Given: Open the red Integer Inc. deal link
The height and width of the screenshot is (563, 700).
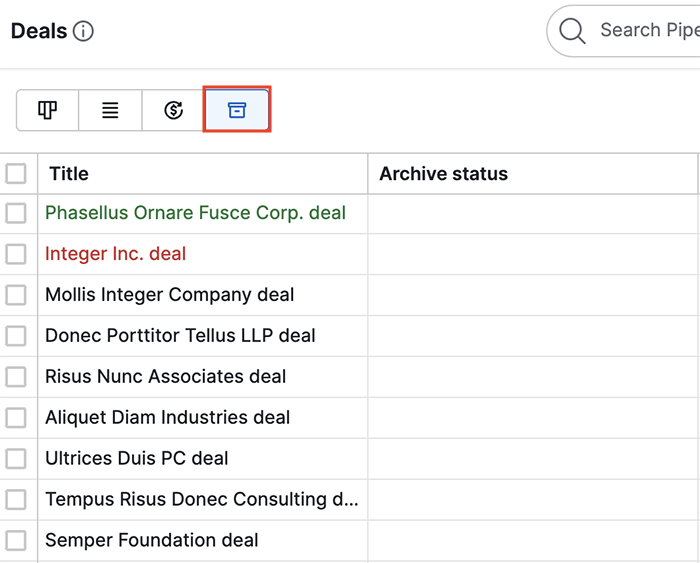Looking at the screenshot, I should click(x=116, y=254).
